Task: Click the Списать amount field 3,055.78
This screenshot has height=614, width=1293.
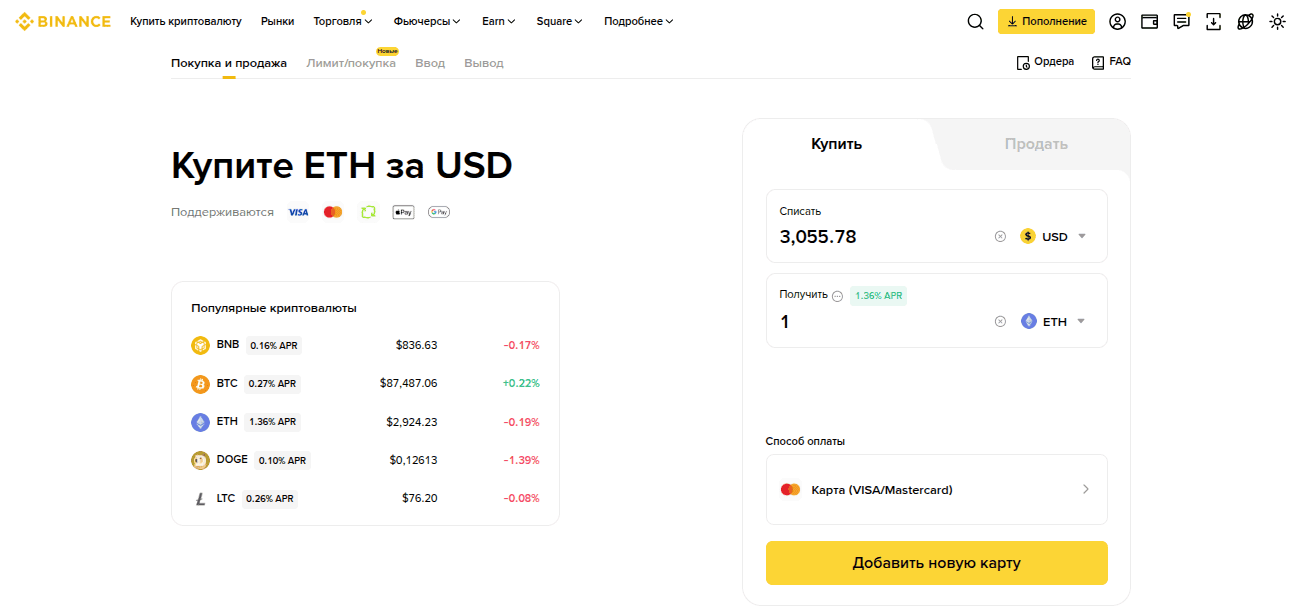Action: (880, 237)
